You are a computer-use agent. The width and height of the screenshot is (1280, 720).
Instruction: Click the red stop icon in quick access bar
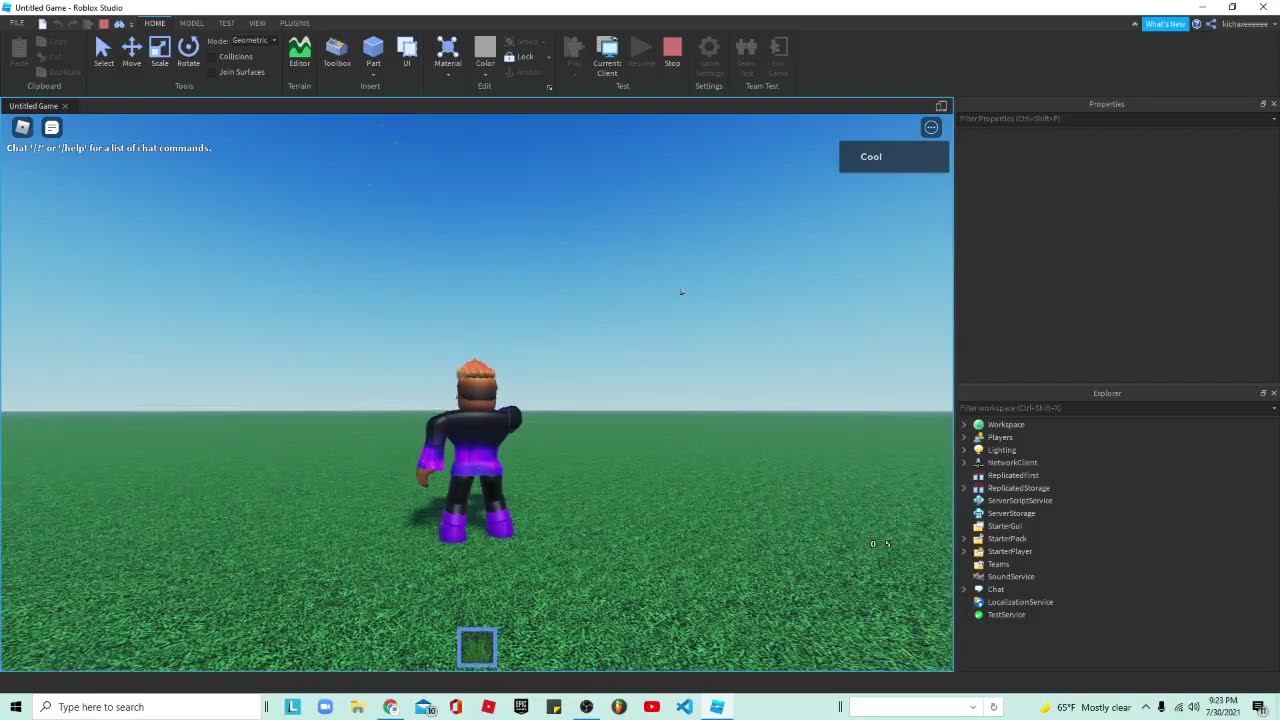(x=103, y=23)
